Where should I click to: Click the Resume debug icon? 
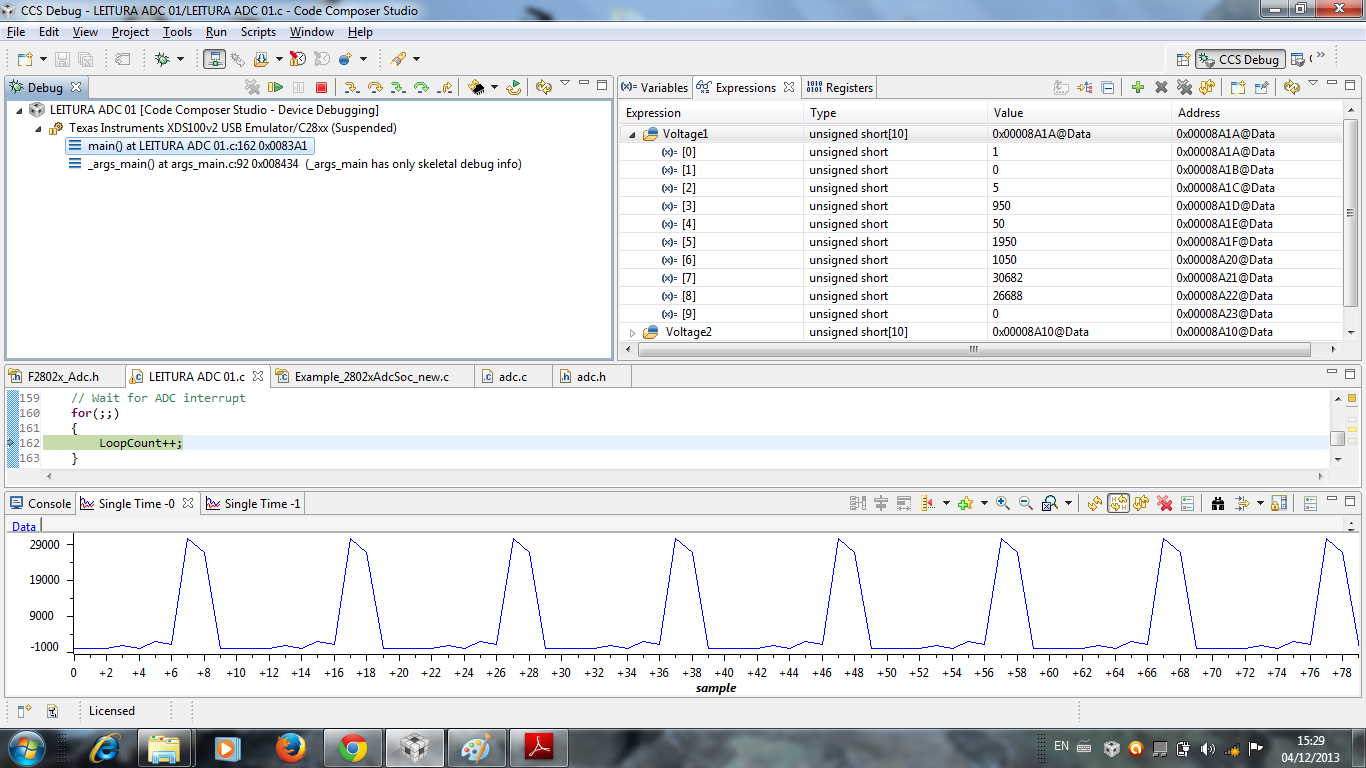click(276, 87)
